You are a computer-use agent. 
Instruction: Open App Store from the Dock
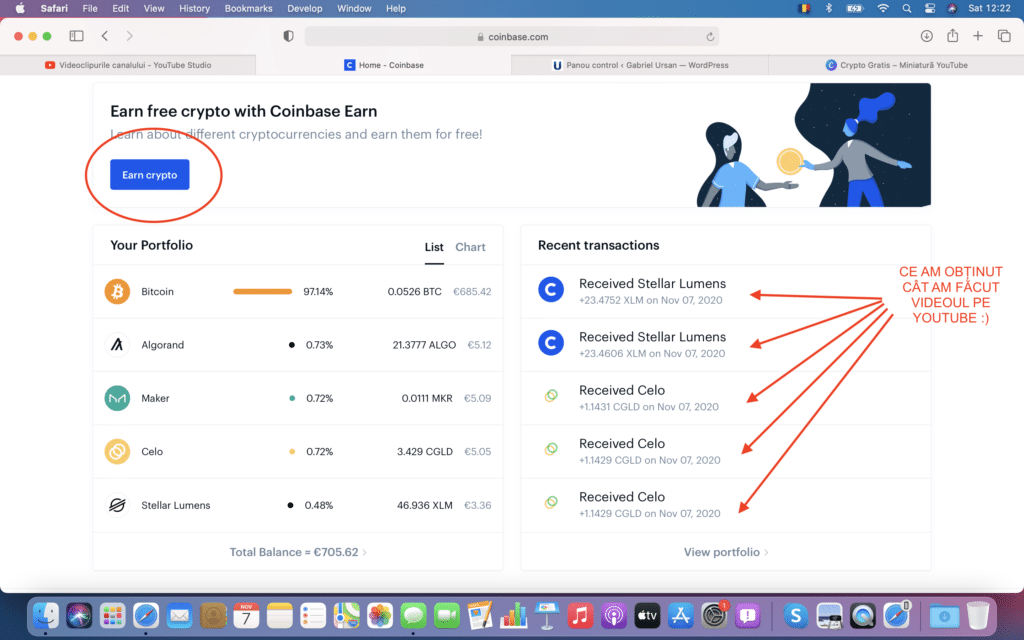tap(680, 615)
